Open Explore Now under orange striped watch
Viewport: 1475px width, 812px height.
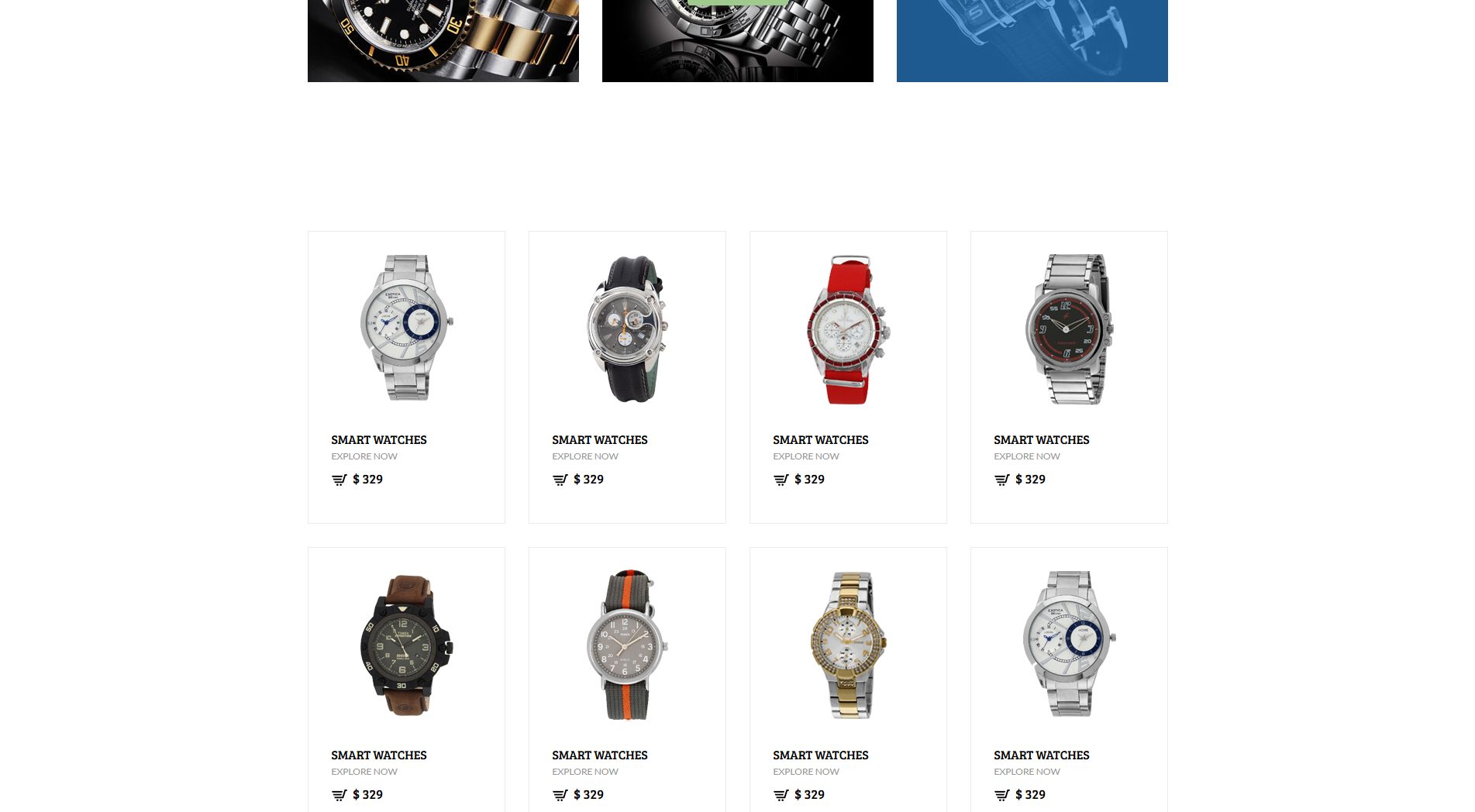585,772
